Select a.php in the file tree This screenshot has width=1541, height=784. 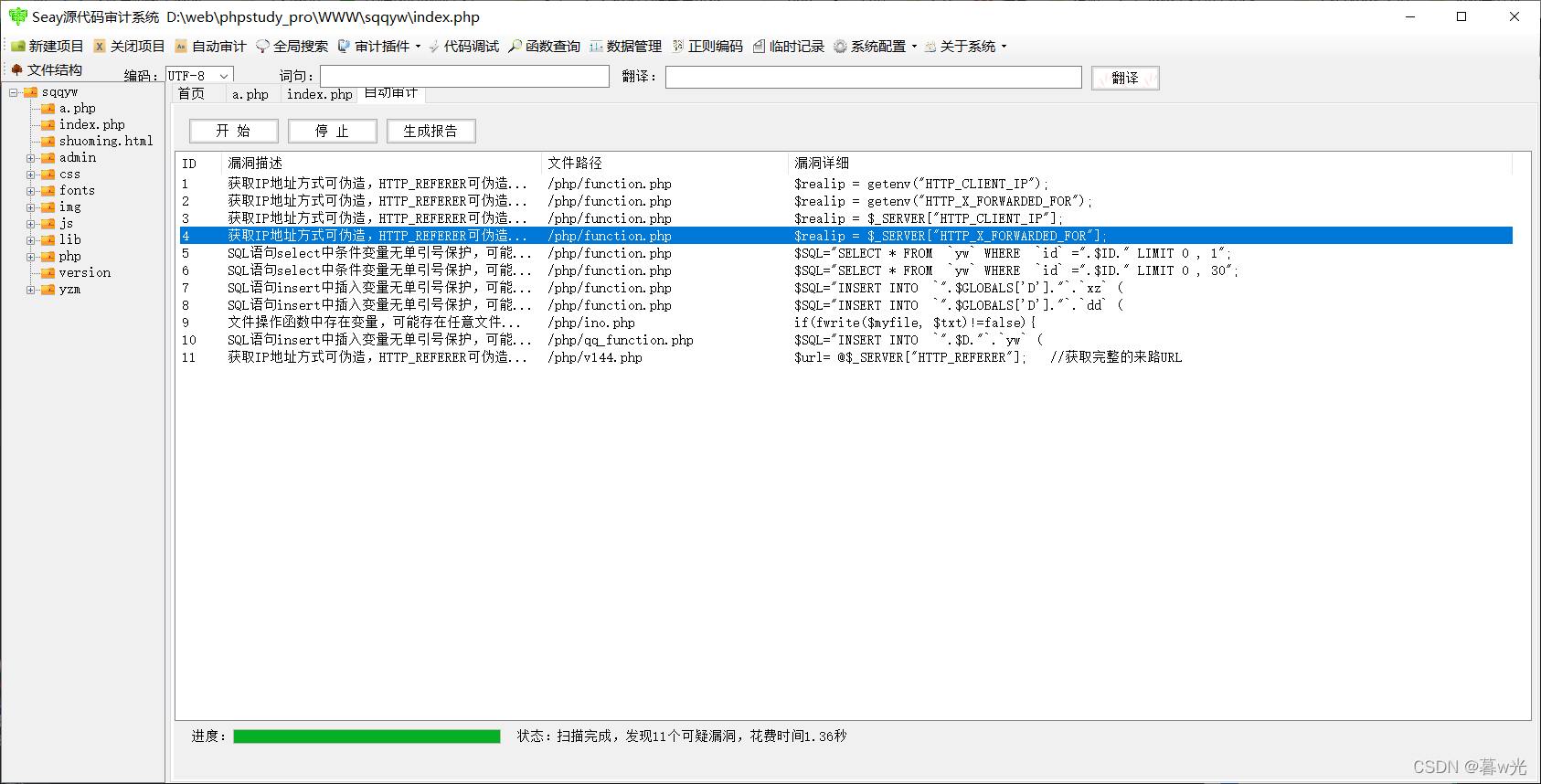[78, 109]
